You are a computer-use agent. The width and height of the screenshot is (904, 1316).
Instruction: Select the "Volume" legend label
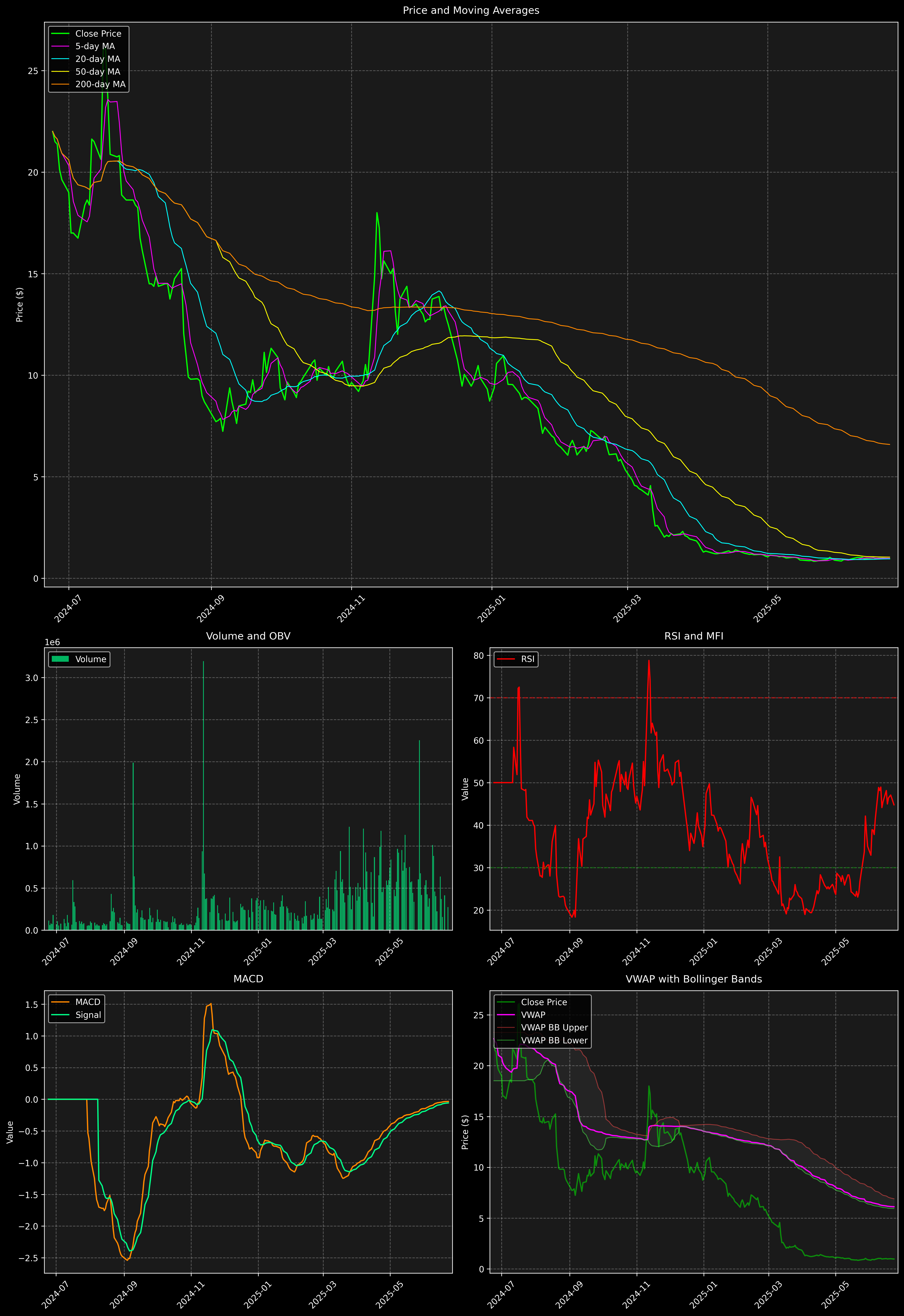pyautogui.click(x=91, y=659)
